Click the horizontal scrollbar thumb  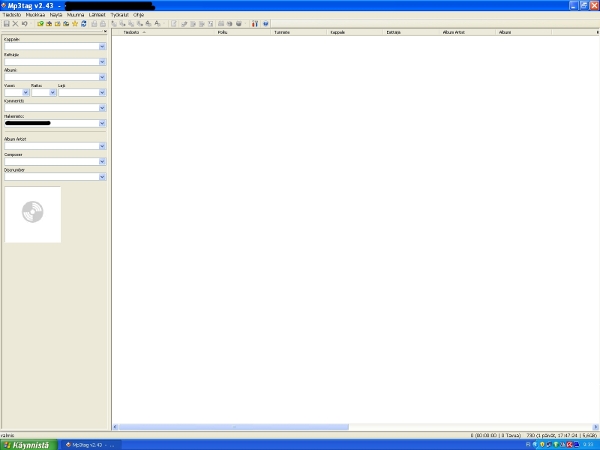tap(234, 427)
